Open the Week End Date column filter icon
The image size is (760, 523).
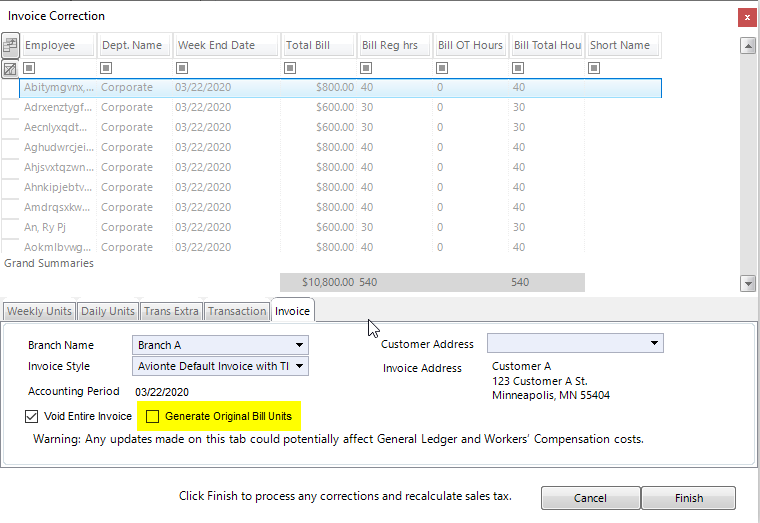point(182,68)
